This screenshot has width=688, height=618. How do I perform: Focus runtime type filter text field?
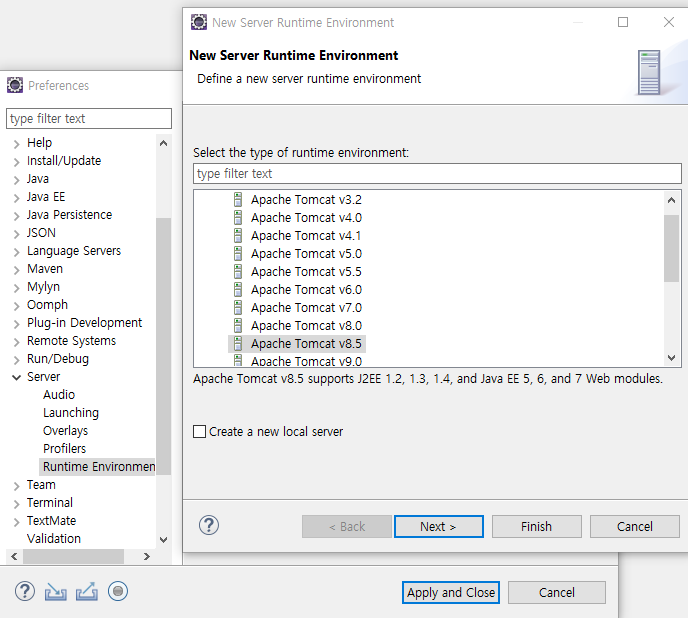pos(437,174)
